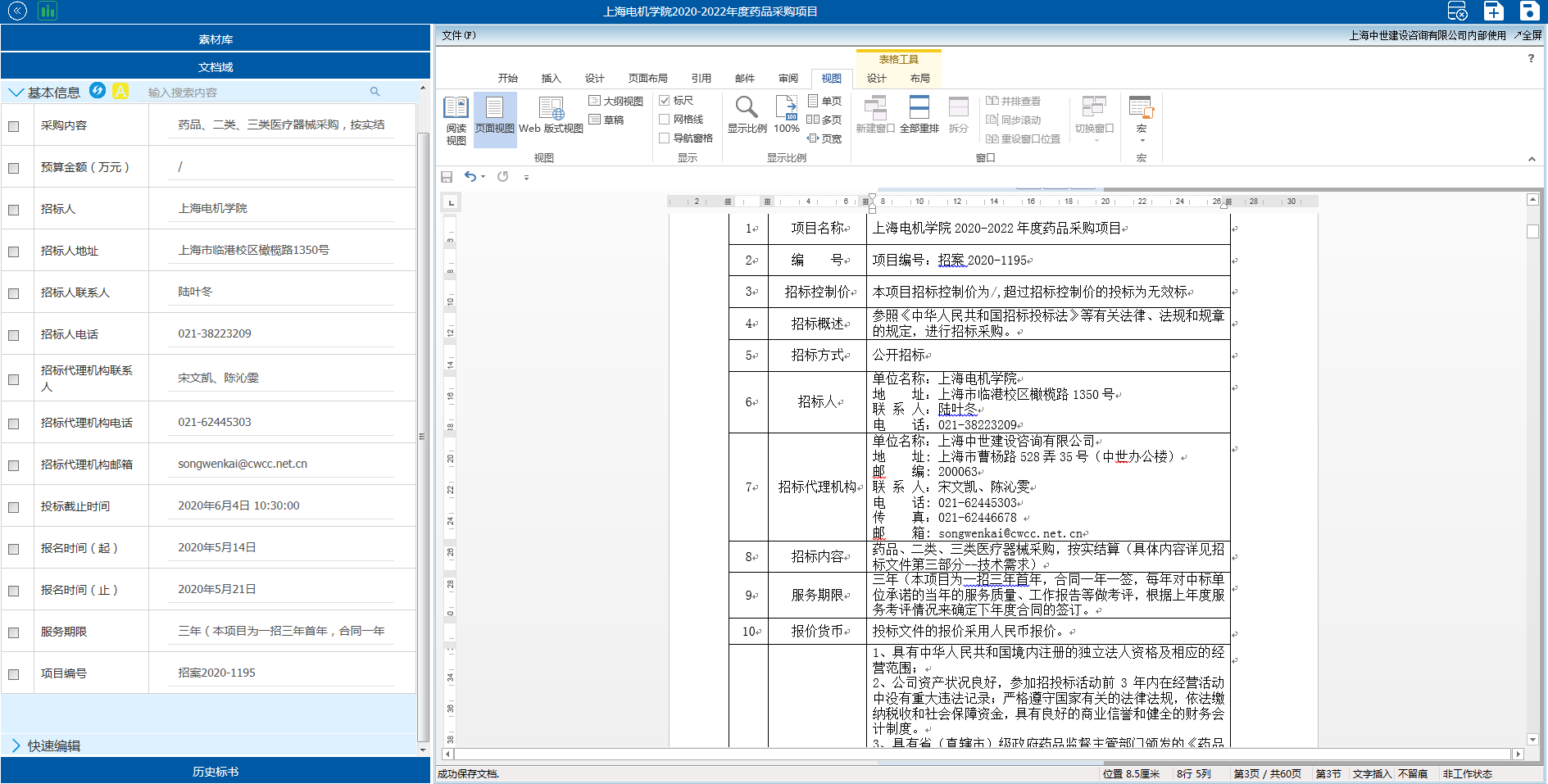The height and width of the screenshot is (784, 1548).
Task: Click the 历史标书 button
Action: (216, 772)
